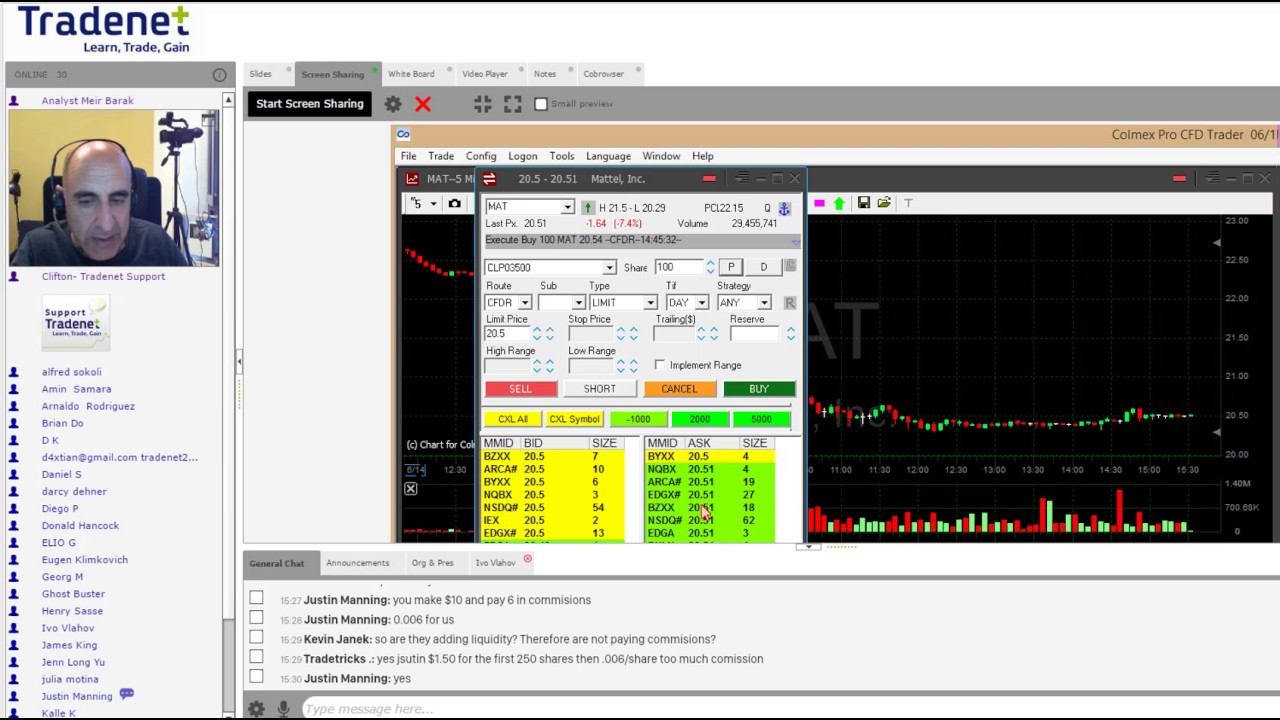Screen dimensions: 1280x720
Task: Open the File menu
Action: (408, 156)
